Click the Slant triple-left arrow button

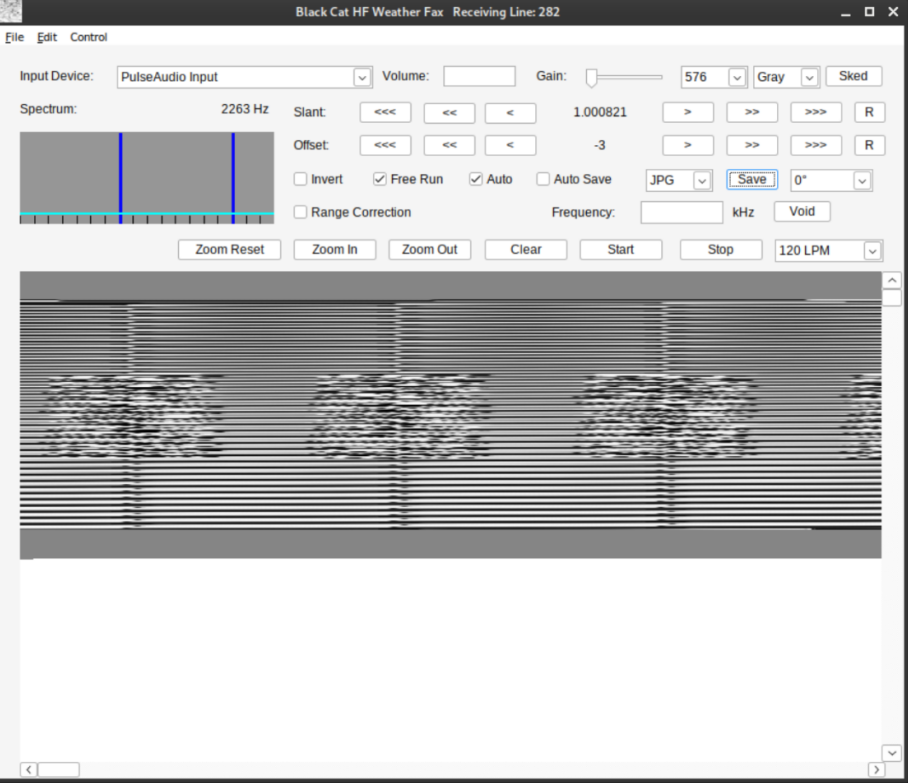(x=385, y=113)
